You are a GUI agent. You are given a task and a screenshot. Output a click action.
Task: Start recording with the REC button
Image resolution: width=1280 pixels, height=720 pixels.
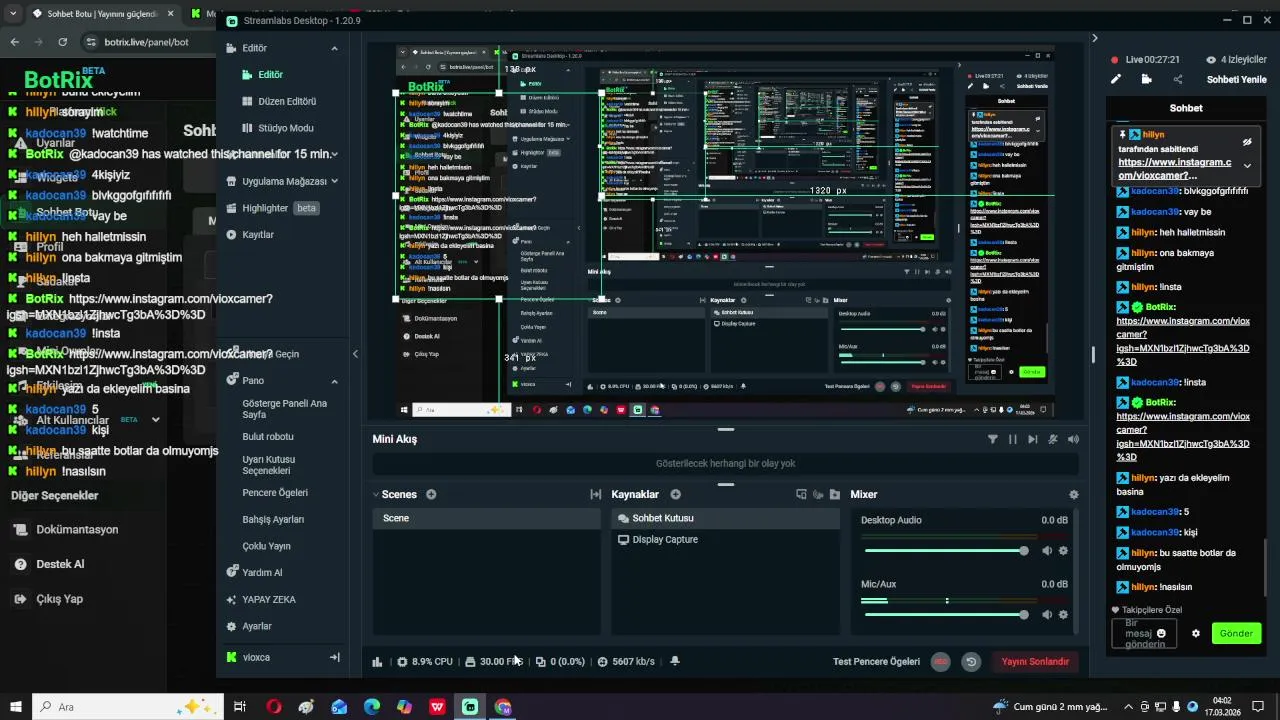pyautogui.click(x=940, y=661)
